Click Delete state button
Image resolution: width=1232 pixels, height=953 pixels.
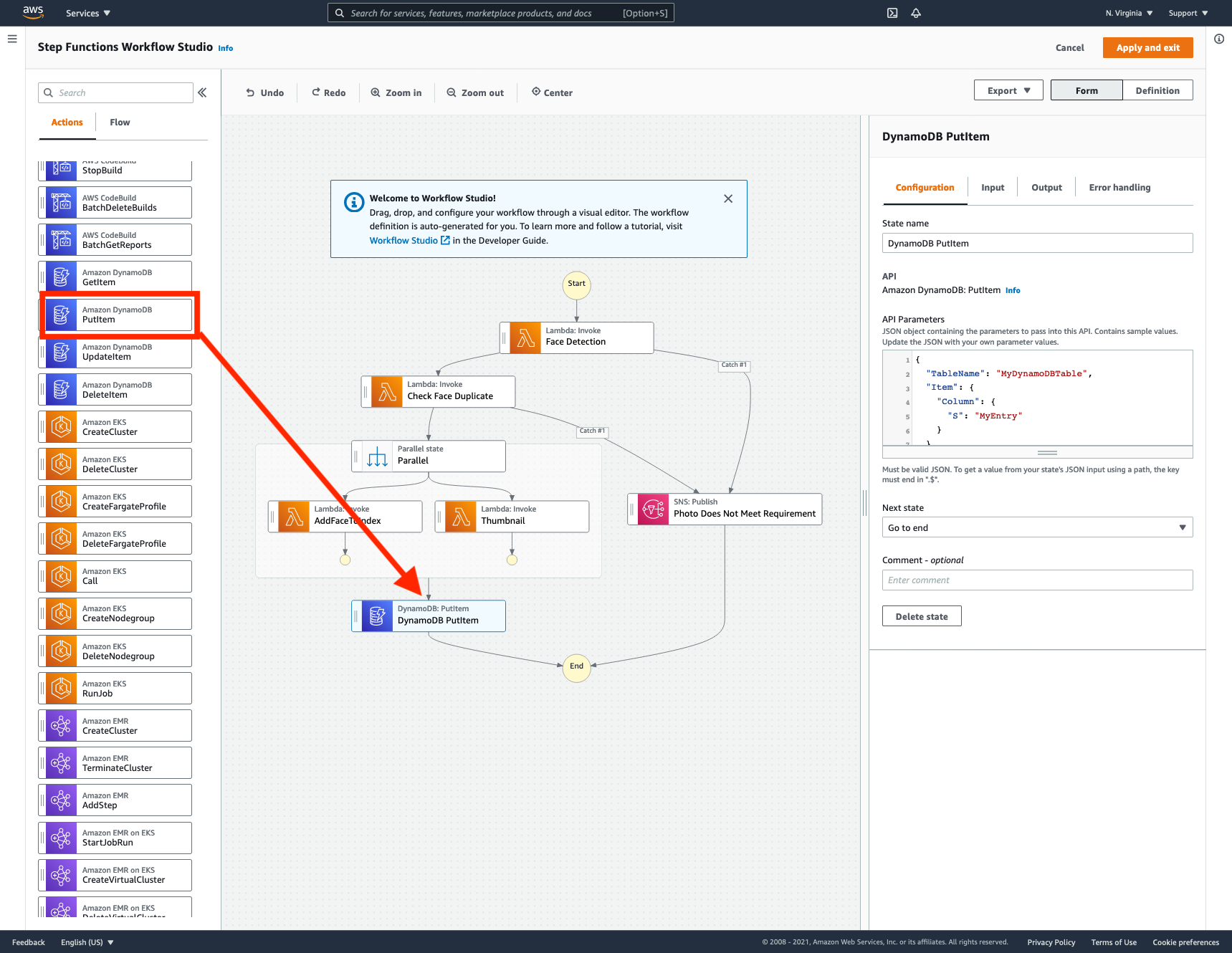click(x=922, y=616)
